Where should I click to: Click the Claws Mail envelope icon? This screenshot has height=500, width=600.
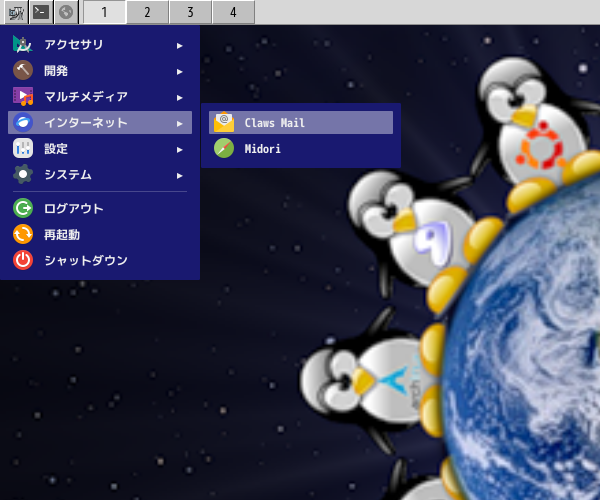224,122
